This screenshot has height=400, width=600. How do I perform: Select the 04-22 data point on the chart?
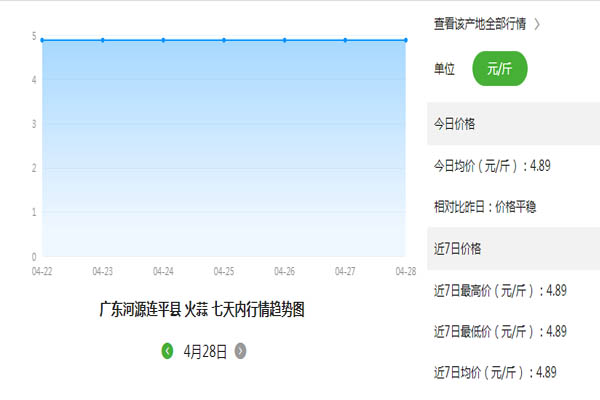point(42,40)
